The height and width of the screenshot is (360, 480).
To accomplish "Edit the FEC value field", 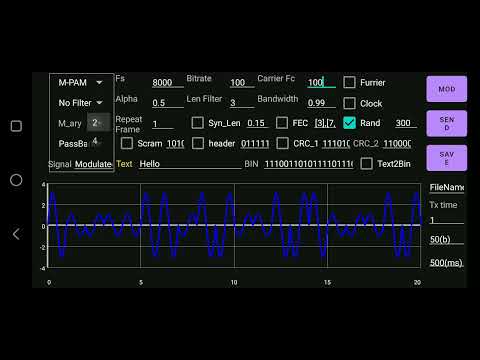I will (x=325, y=123).
